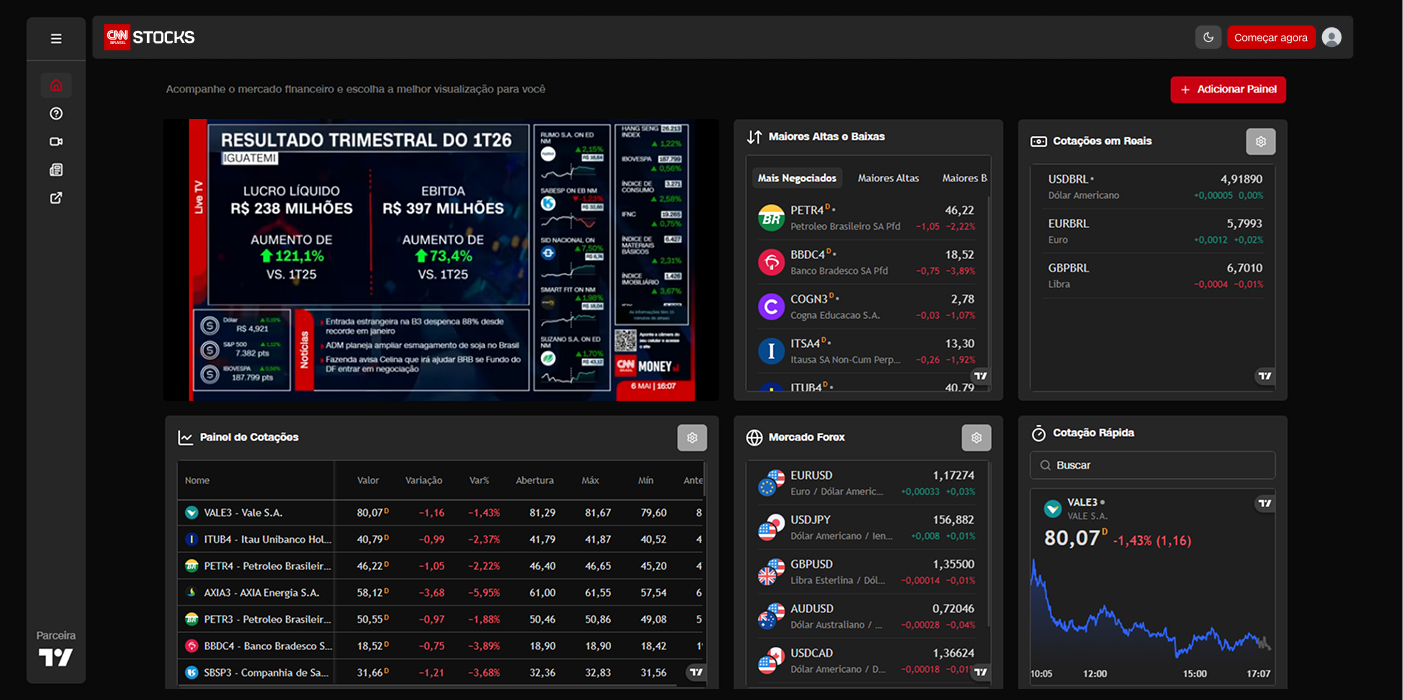Image resolution: width=1403 pixels, height=700 pixels.
Task: Select the EURUSD forex pair
Action: [866, 483]
